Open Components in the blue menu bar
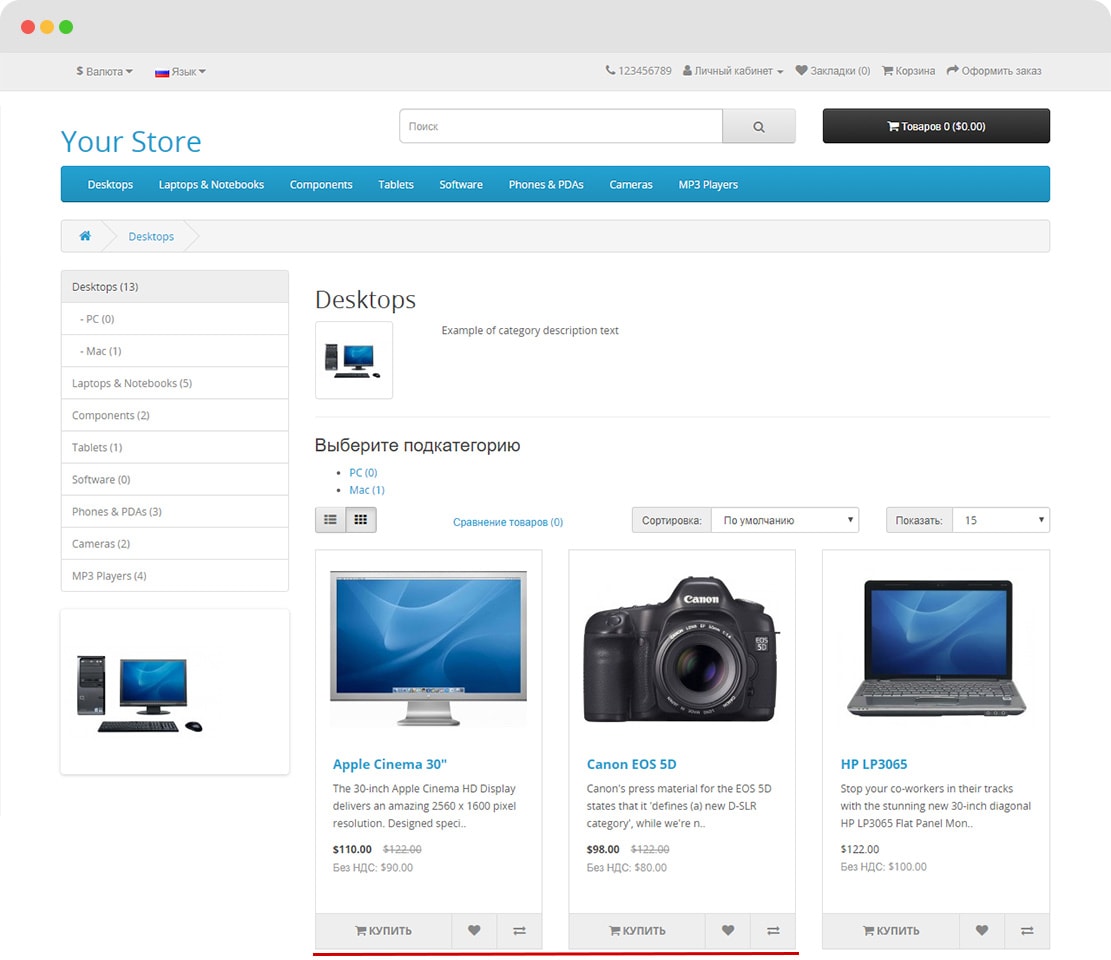Screen dimensions: 1111x960 point(321,184)
